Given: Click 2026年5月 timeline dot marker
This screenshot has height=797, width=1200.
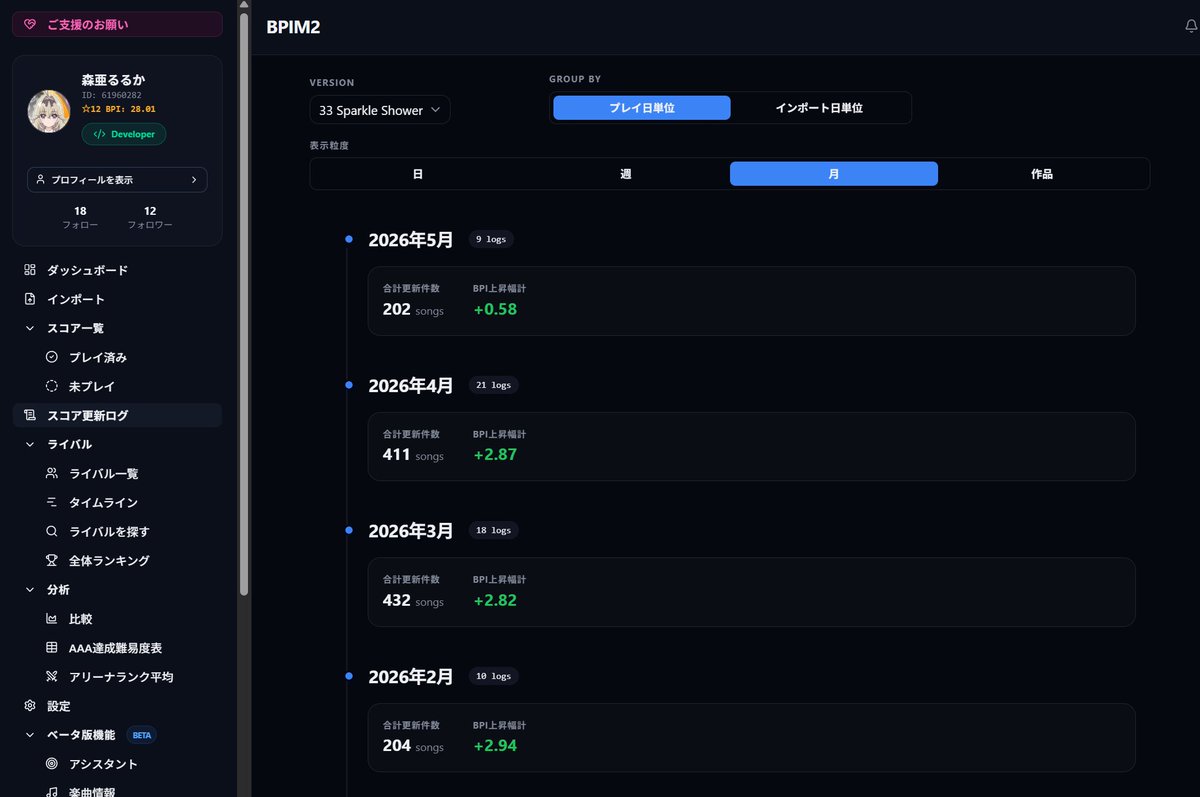Looking at the screenshot, I should 348,239.
